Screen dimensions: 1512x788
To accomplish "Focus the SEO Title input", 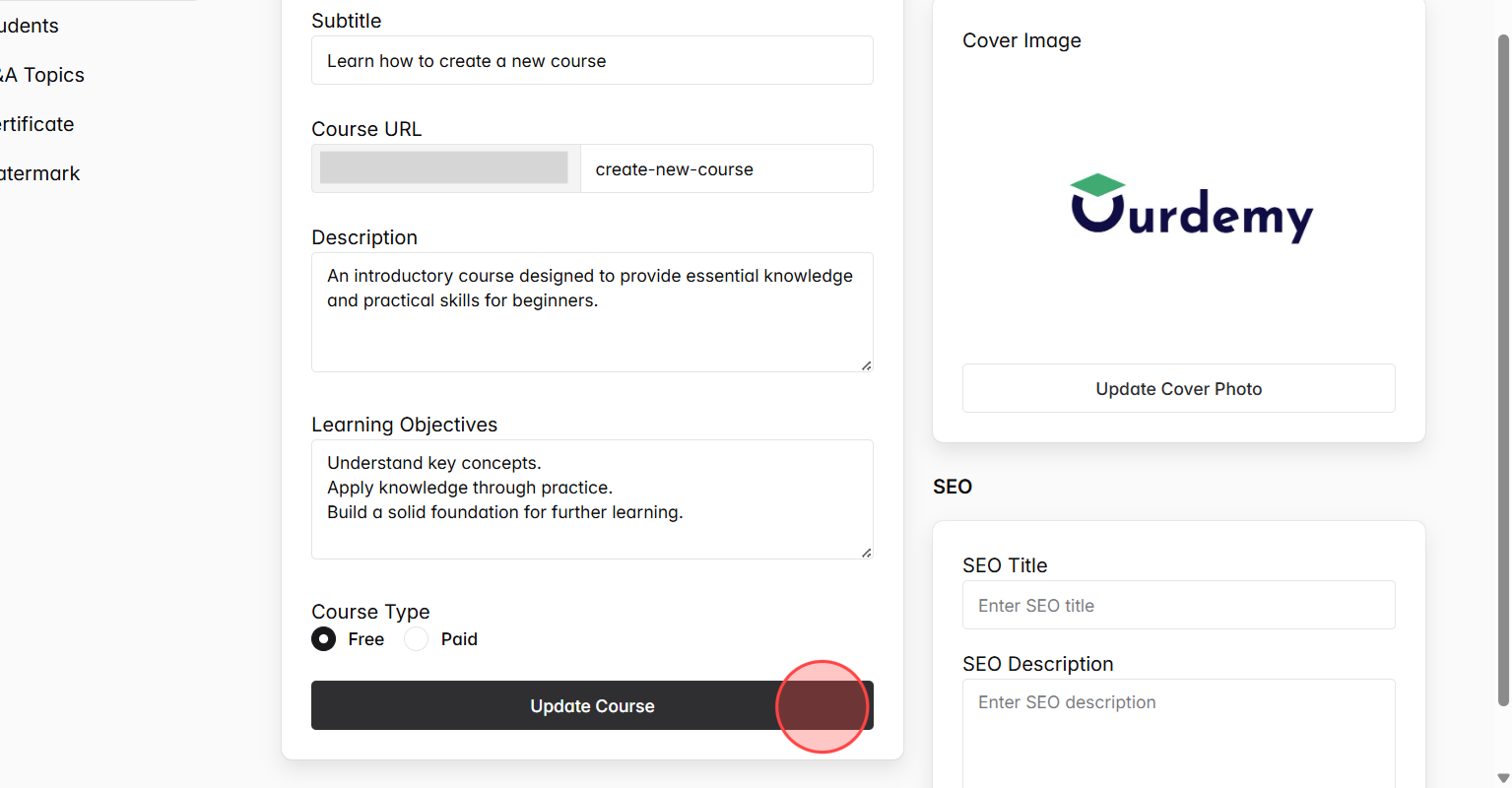I will click(1178, 605).
